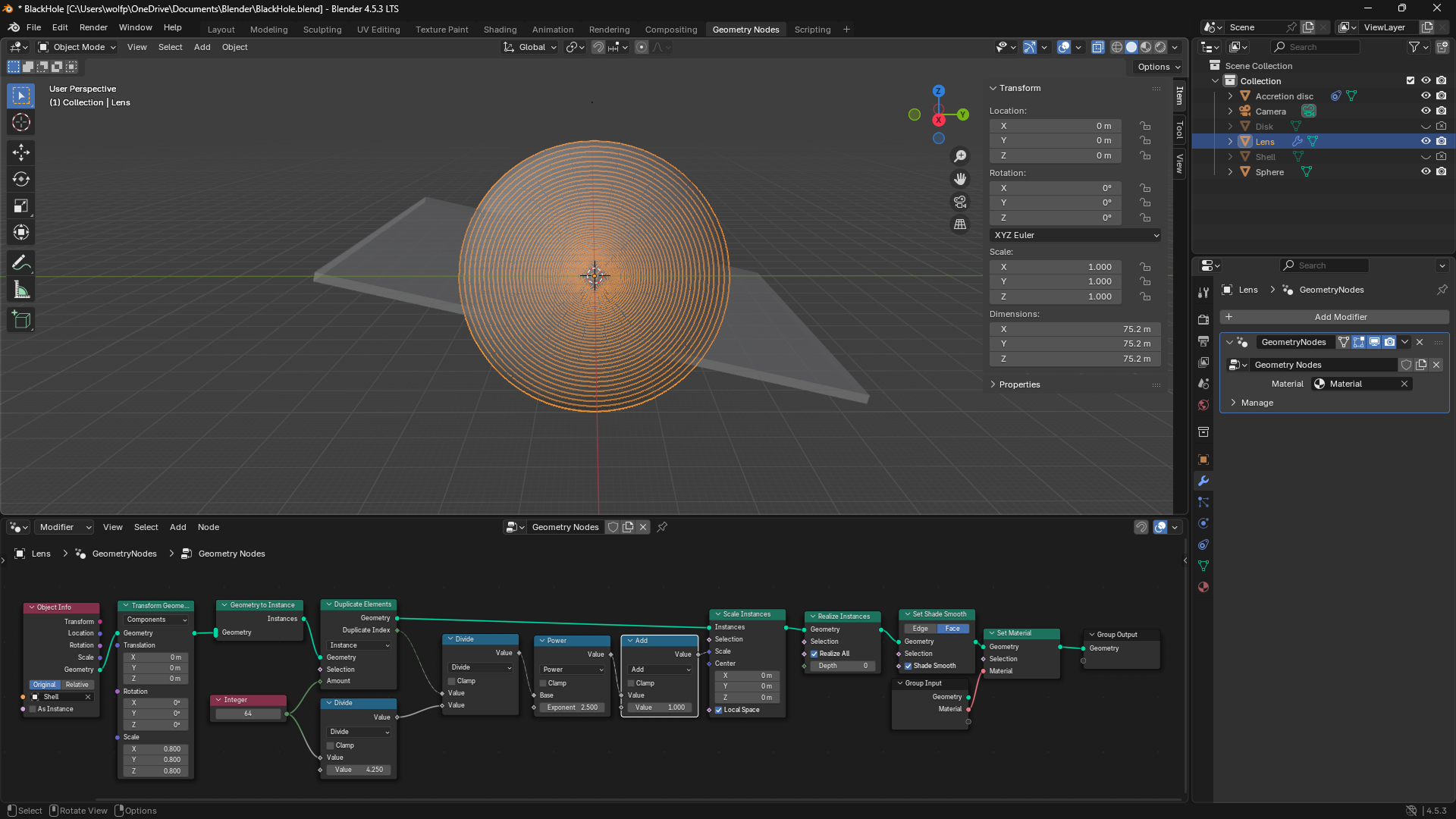Switch to the Shading workspace tab
Viewport: 1456px width, 819px height.
[x=500, y=30]
